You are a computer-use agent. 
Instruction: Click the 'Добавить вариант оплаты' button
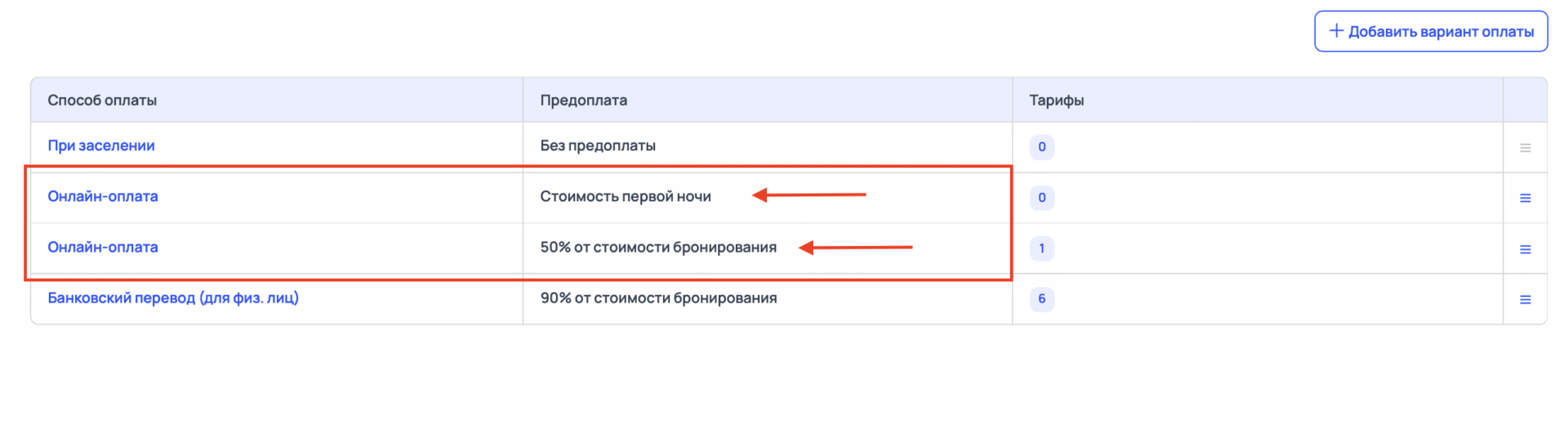1431,32
